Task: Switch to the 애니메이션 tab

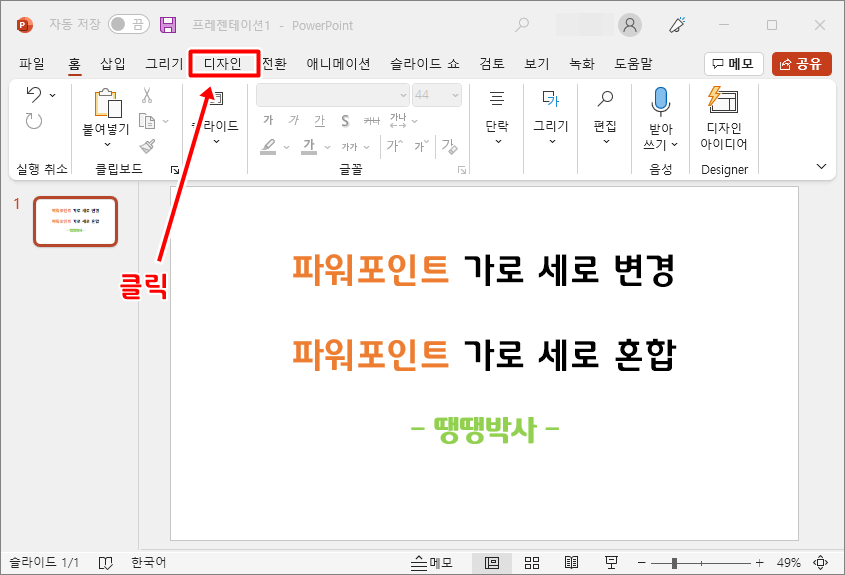Action: pyautogui.click(x=338, y=64)
